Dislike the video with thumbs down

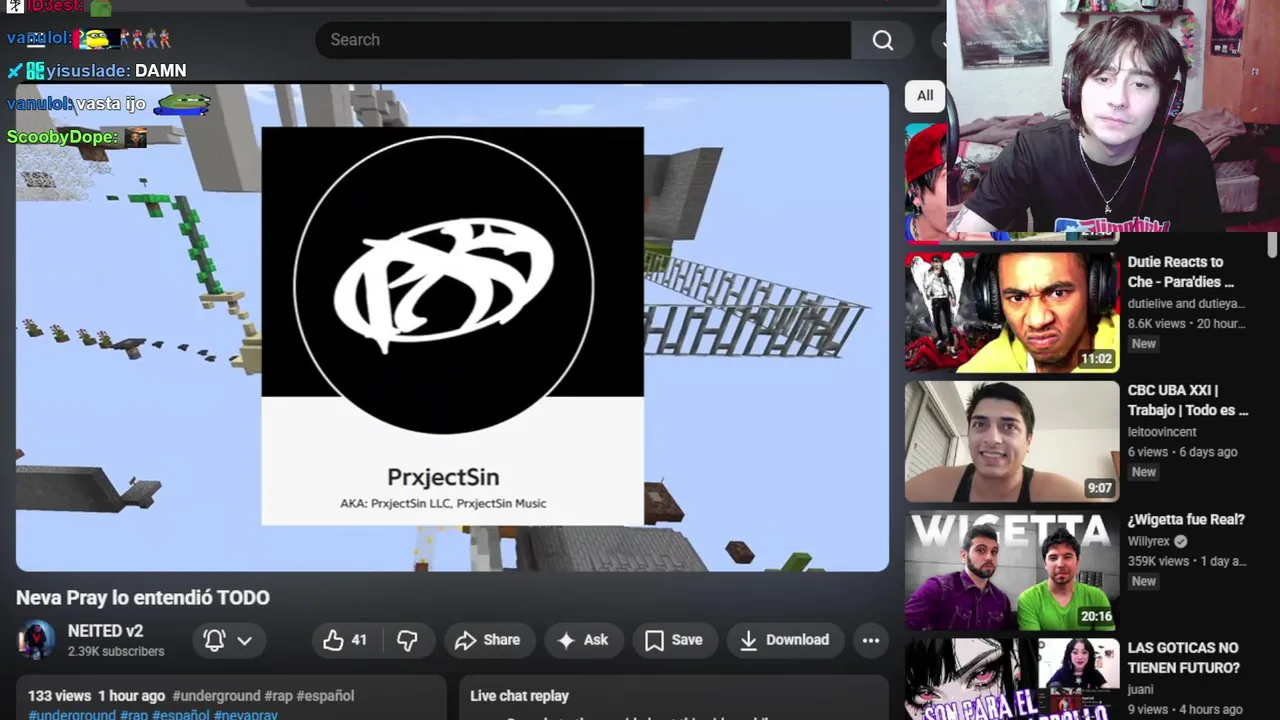[x=407, y=641]
